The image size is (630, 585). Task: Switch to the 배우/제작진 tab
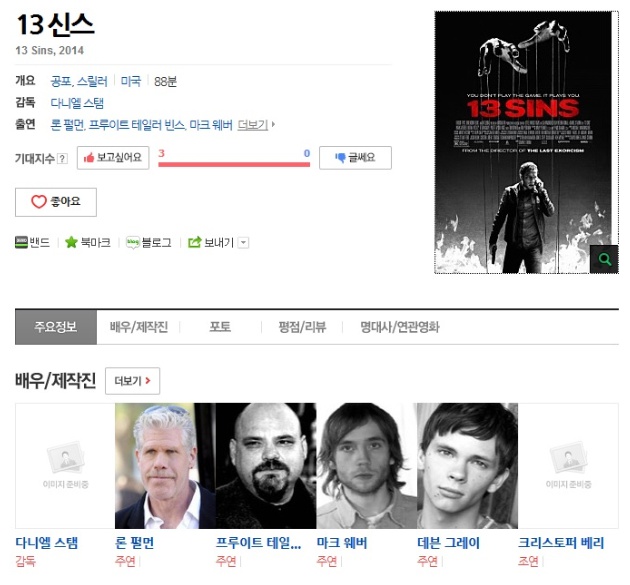coord(139,327)
